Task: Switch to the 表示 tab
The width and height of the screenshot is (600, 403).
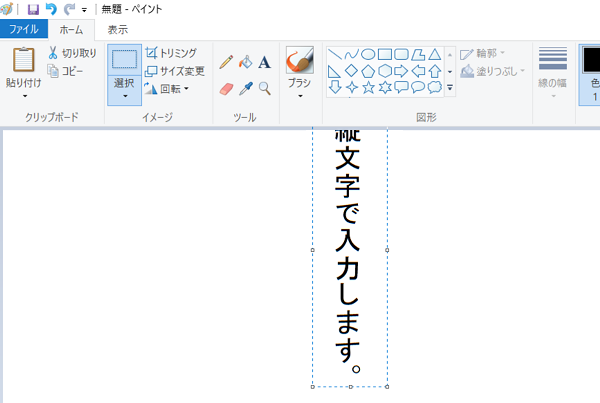Action: 117,30
